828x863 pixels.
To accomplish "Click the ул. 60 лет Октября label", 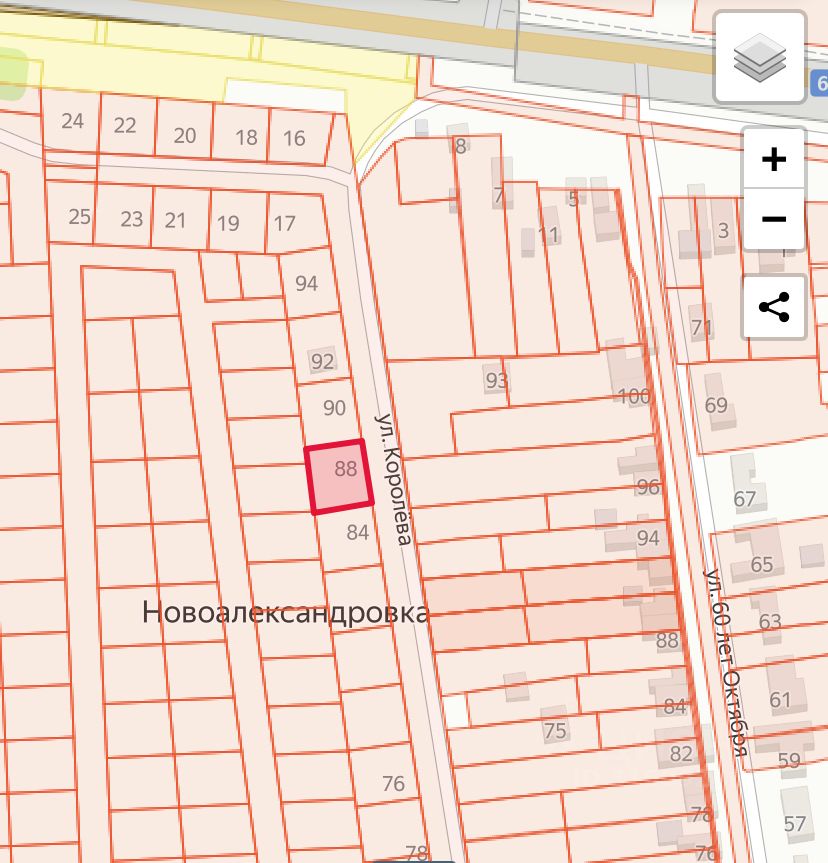I will [x=726, y=663].
